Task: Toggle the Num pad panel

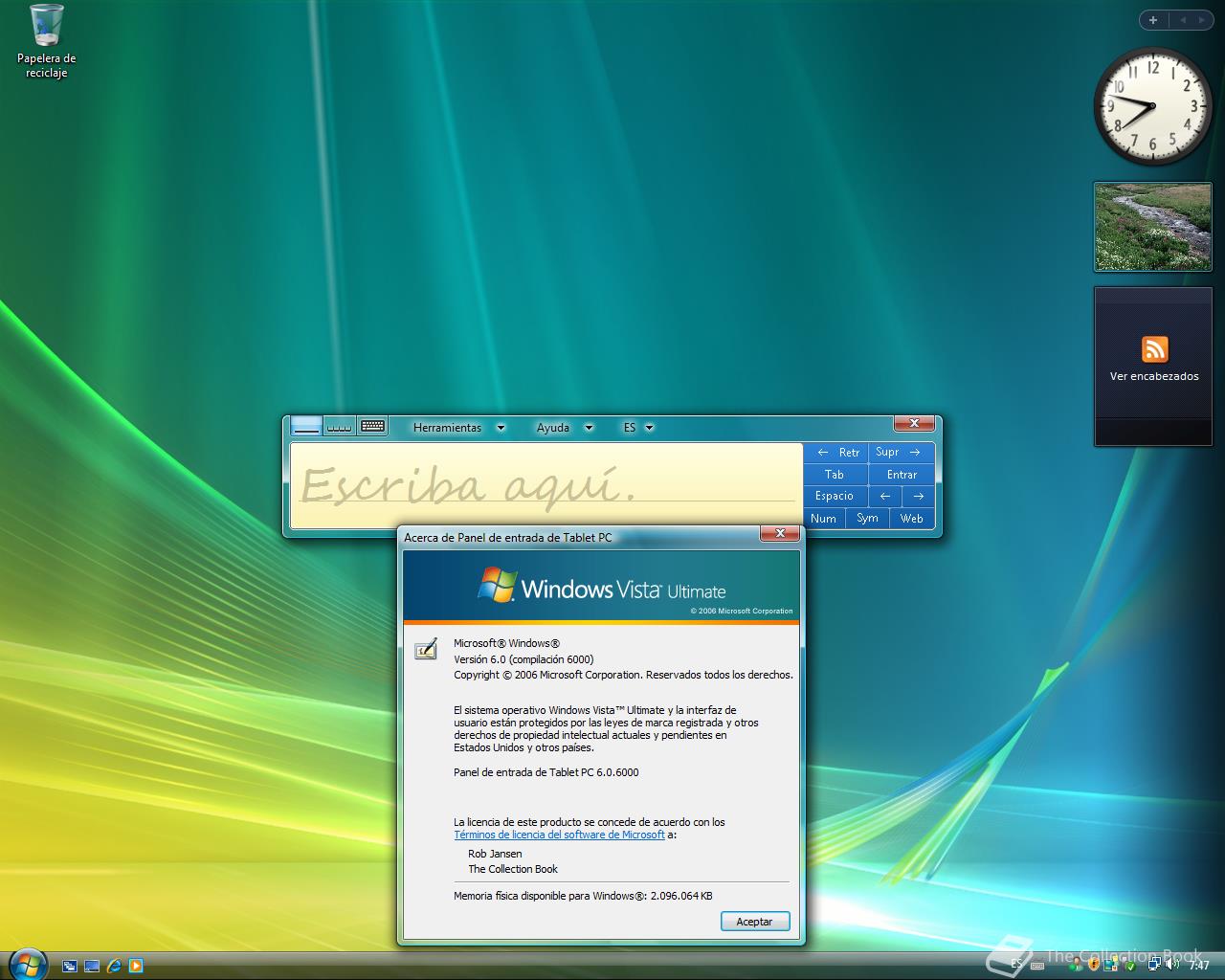Action: pyautogui.click(x=824, y=519)
